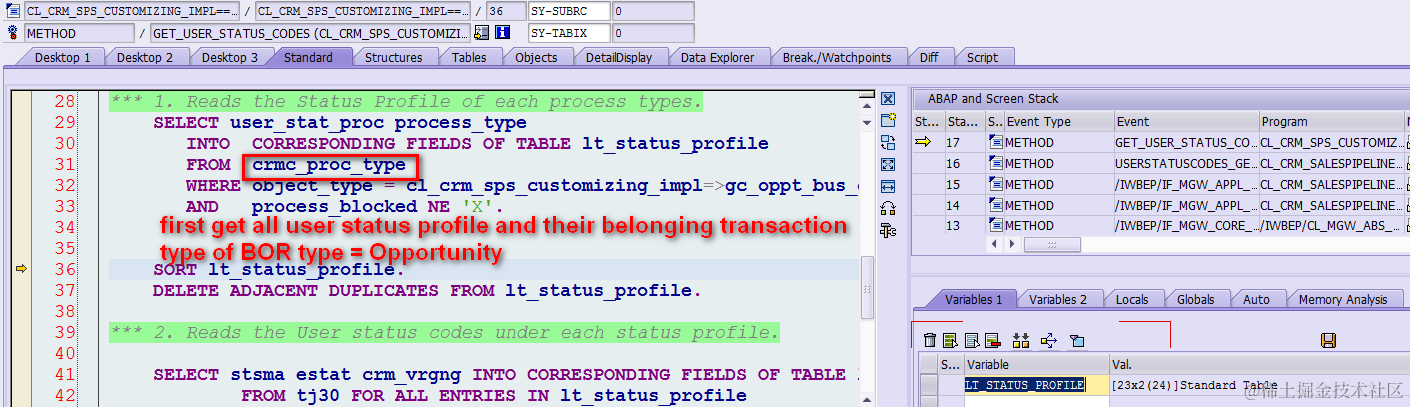Click the METHOD type field

click(x=78, y=33)
